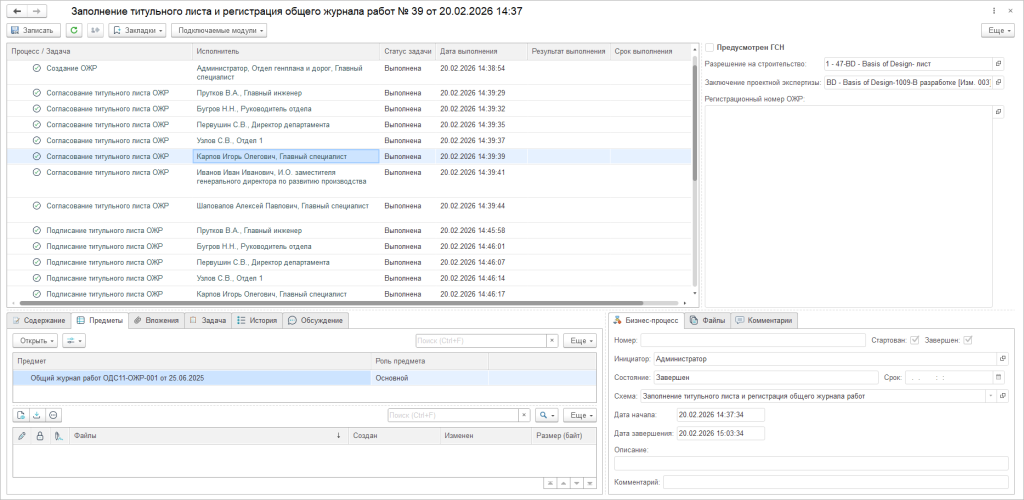
Task: Click status icon of Создание ОЖР row
Action: tap(37, 68)
